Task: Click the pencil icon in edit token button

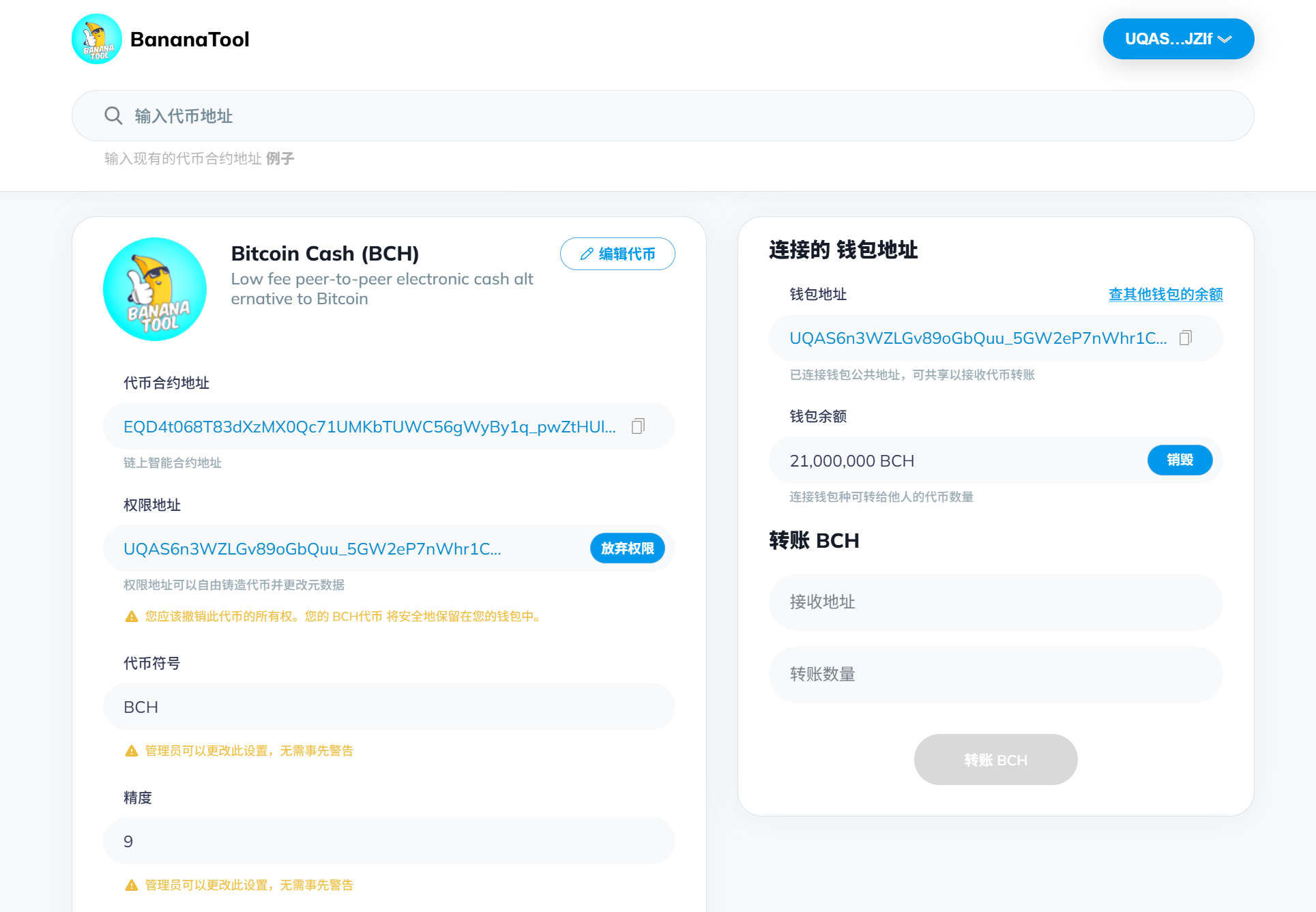Action: (x=586, y=254)
